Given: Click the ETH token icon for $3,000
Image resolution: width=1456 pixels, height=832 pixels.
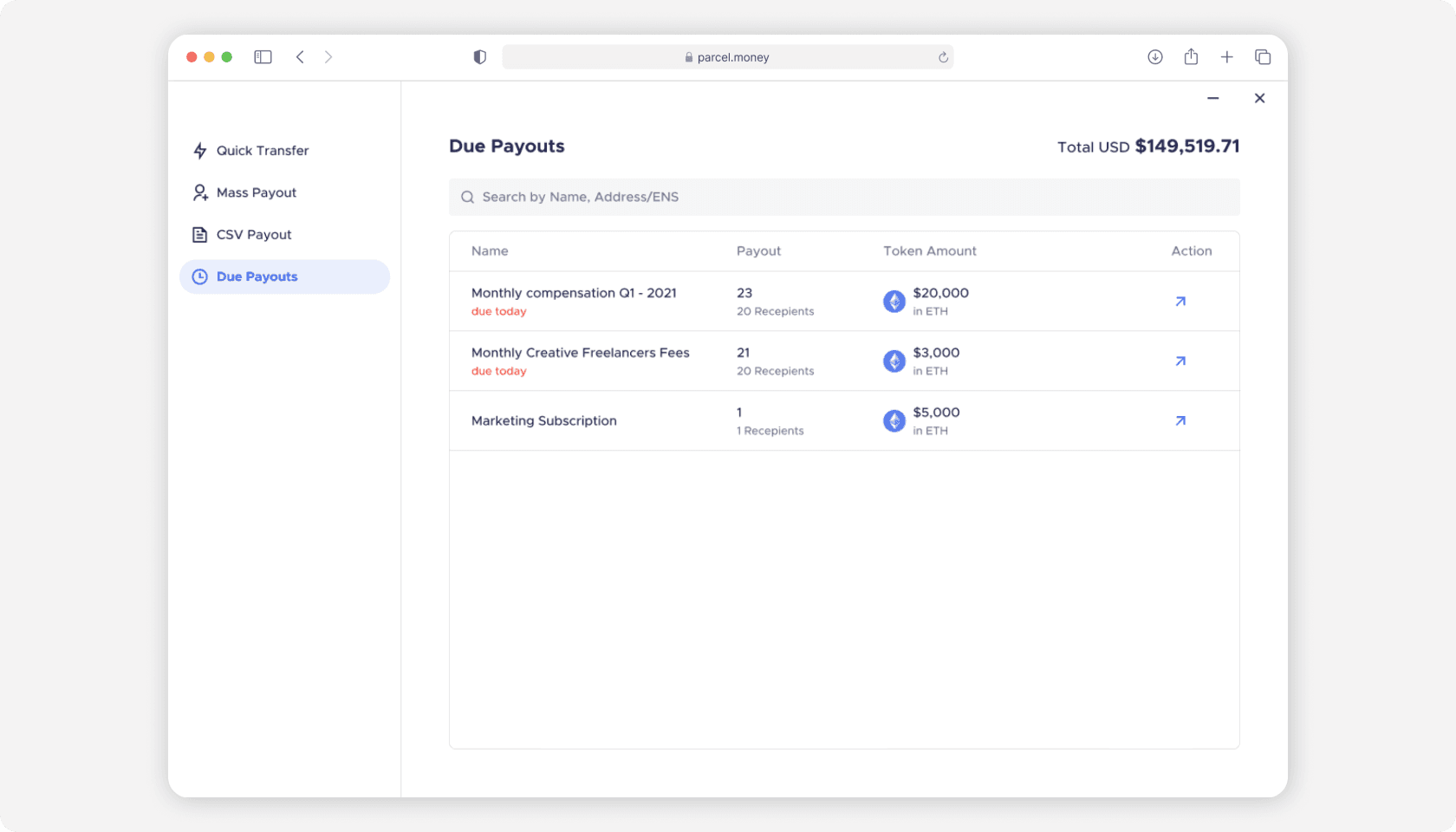Looking at the screenshot, I should coord(894,361).
